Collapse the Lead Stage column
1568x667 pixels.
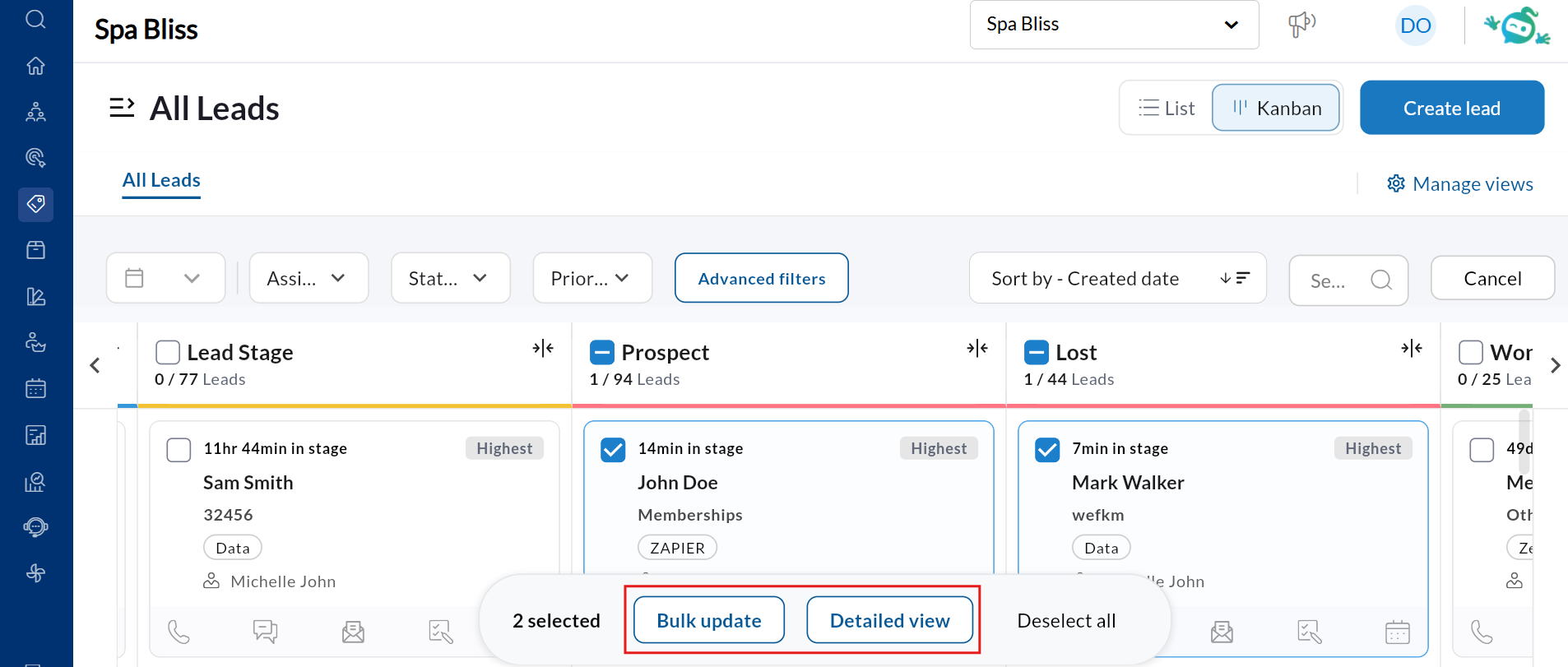[543, 349]
